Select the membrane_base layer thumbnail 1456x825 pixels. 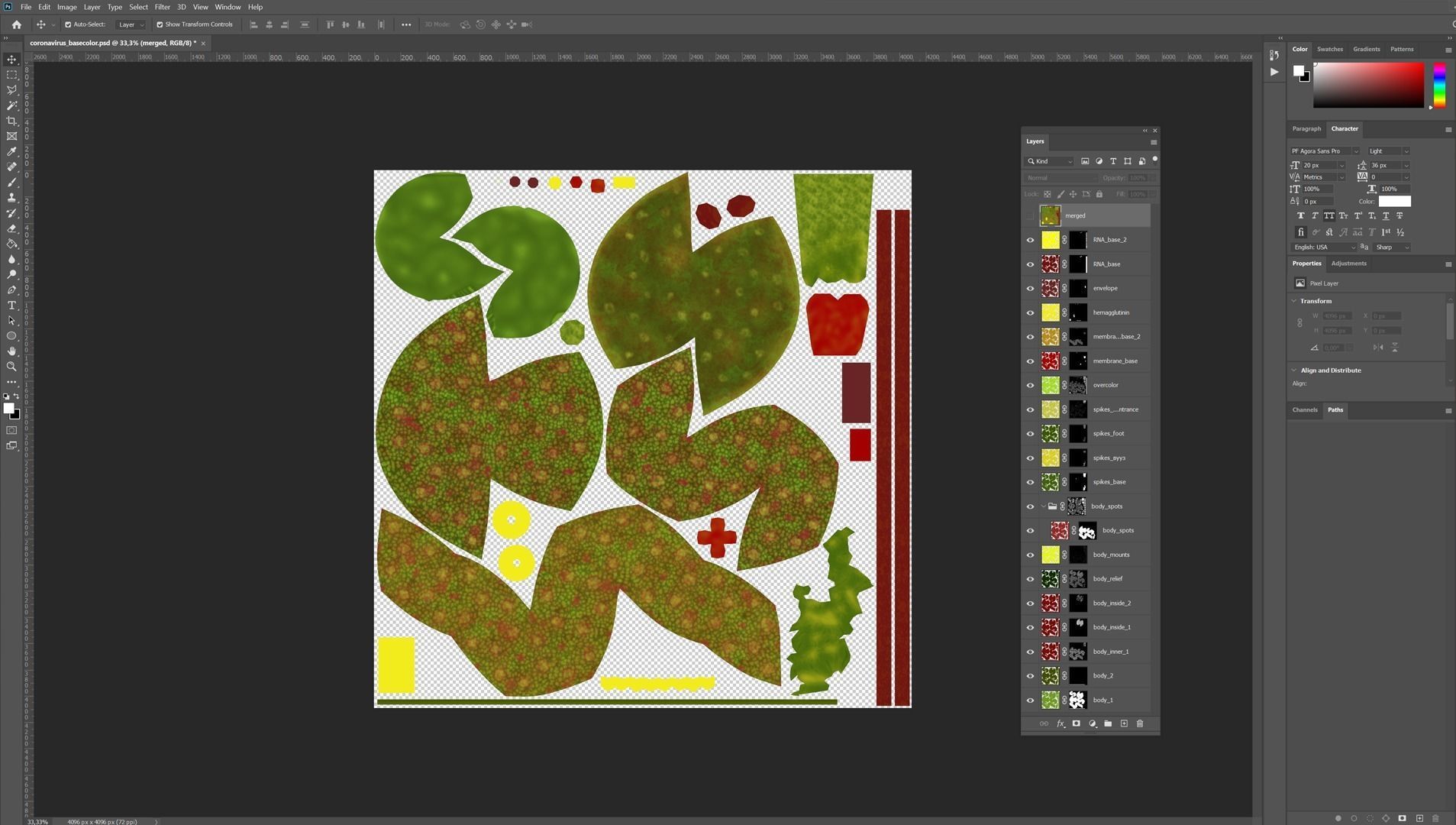pos(1050,361)
